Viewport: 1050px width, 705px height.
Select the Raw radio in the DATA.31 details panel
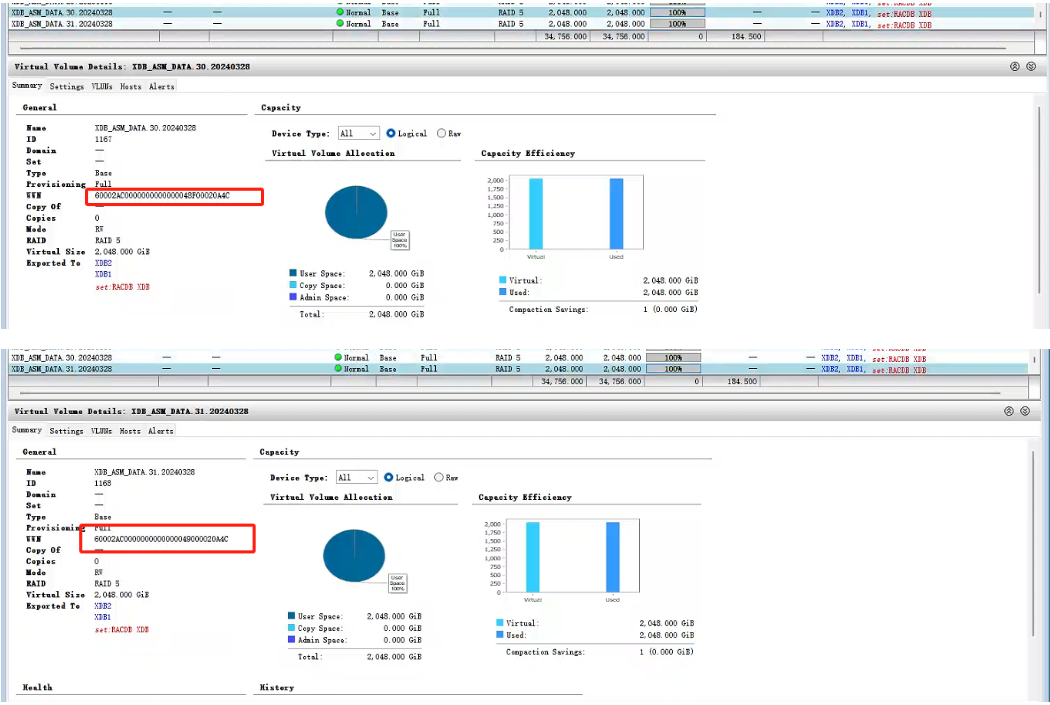439,477
